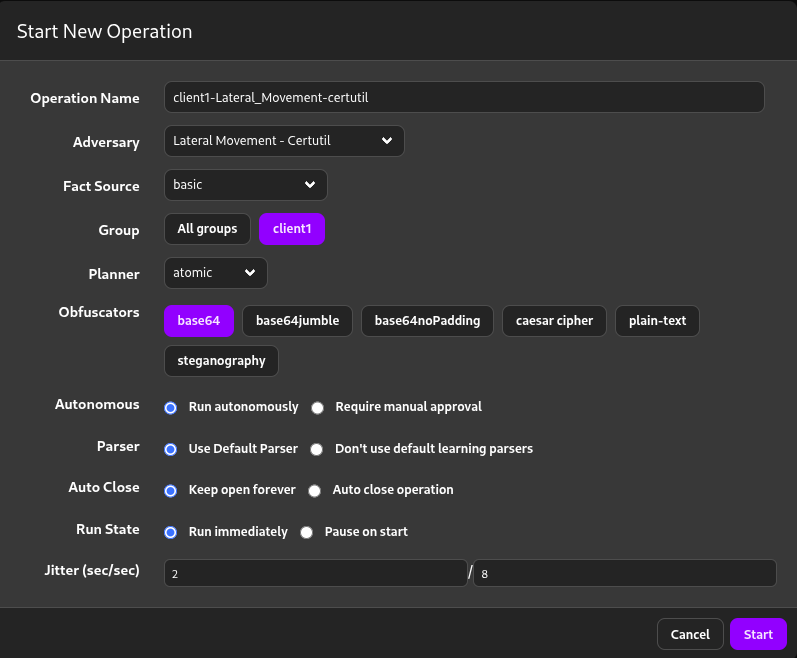
Task: Choose the client1 group
Action: (x=292, y=229)
